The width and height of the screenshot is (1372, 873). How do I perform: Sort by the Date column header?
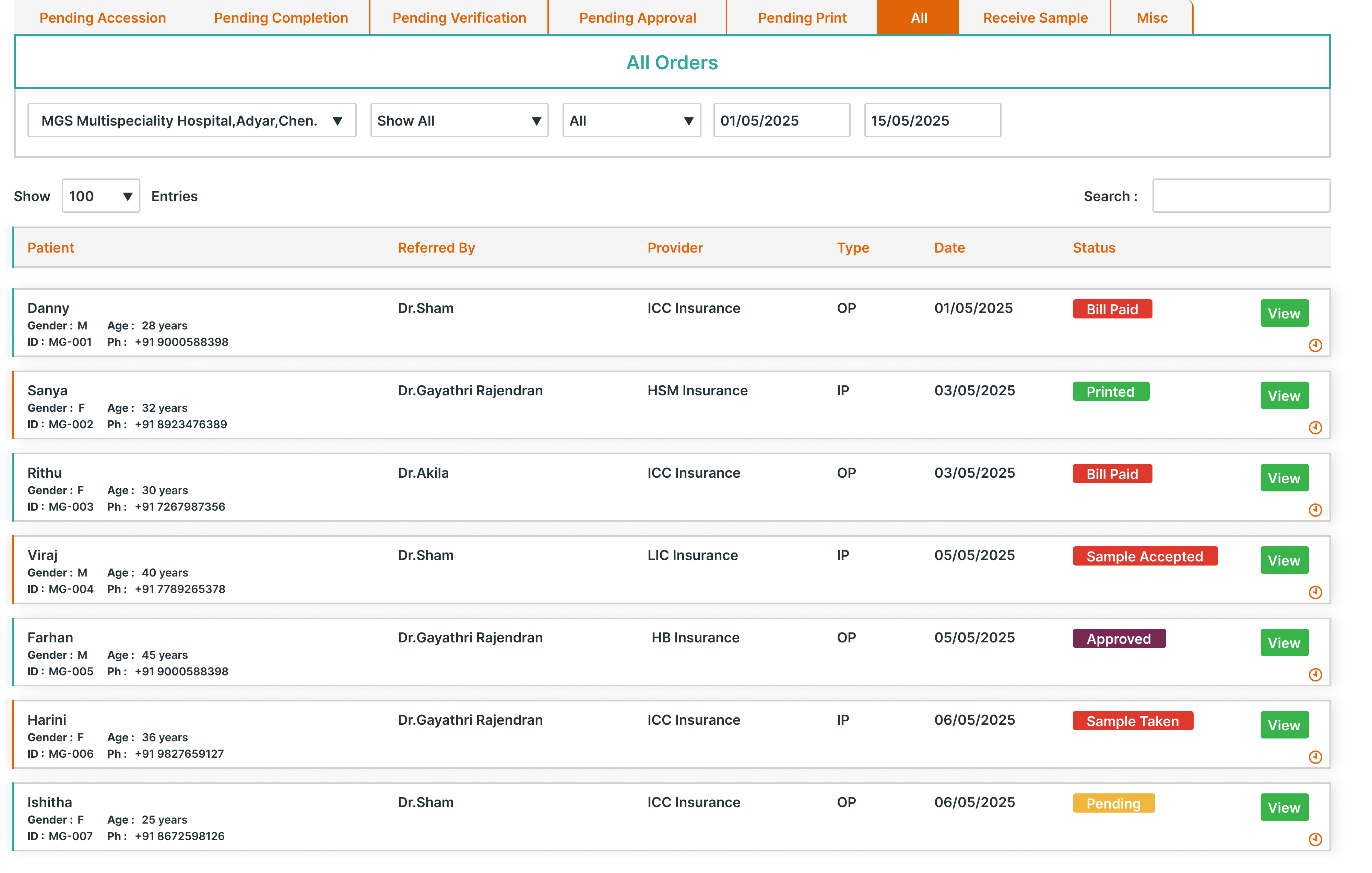click(x=949, y=247)
